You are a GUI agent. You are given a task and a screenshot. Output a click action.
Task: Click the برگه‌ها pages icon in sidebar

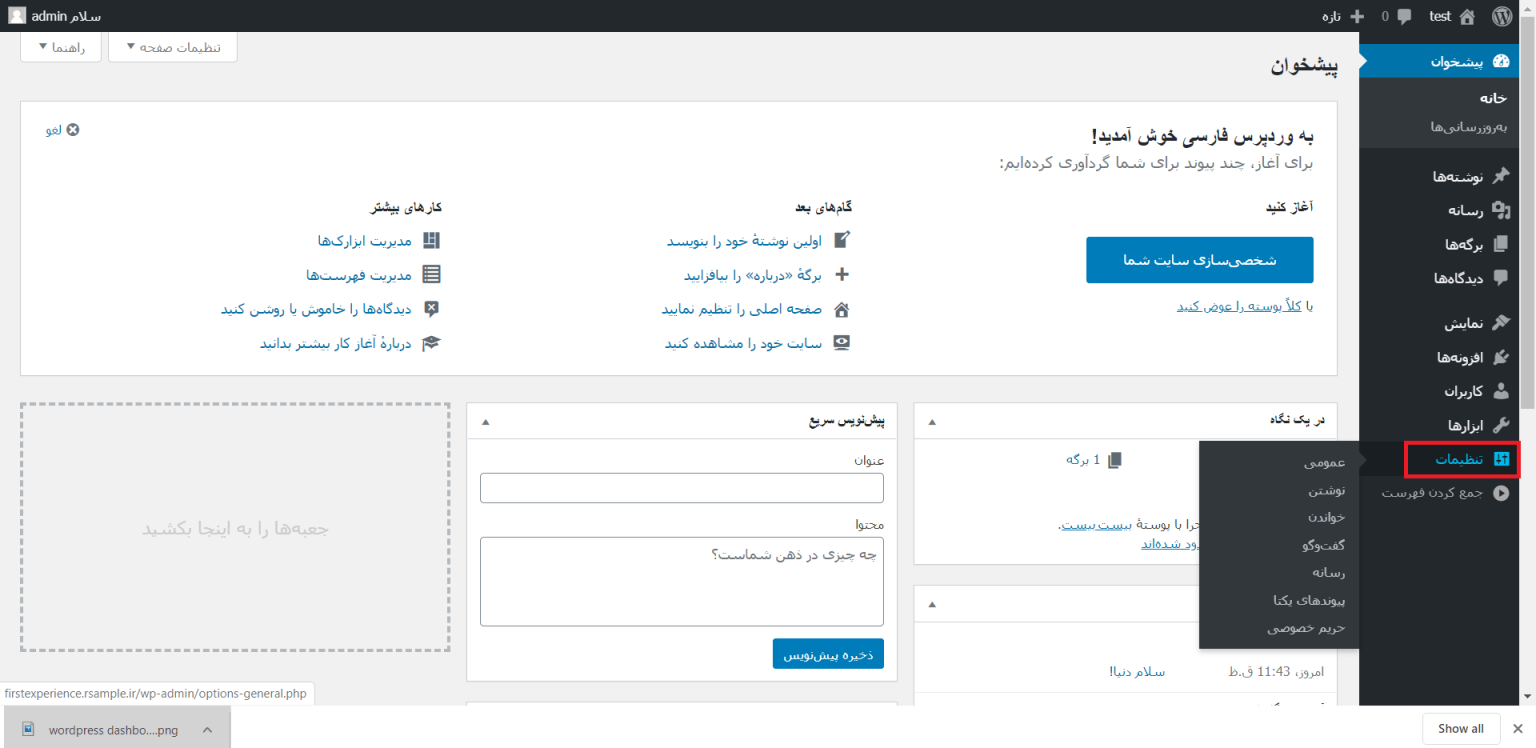point(1500,244)
